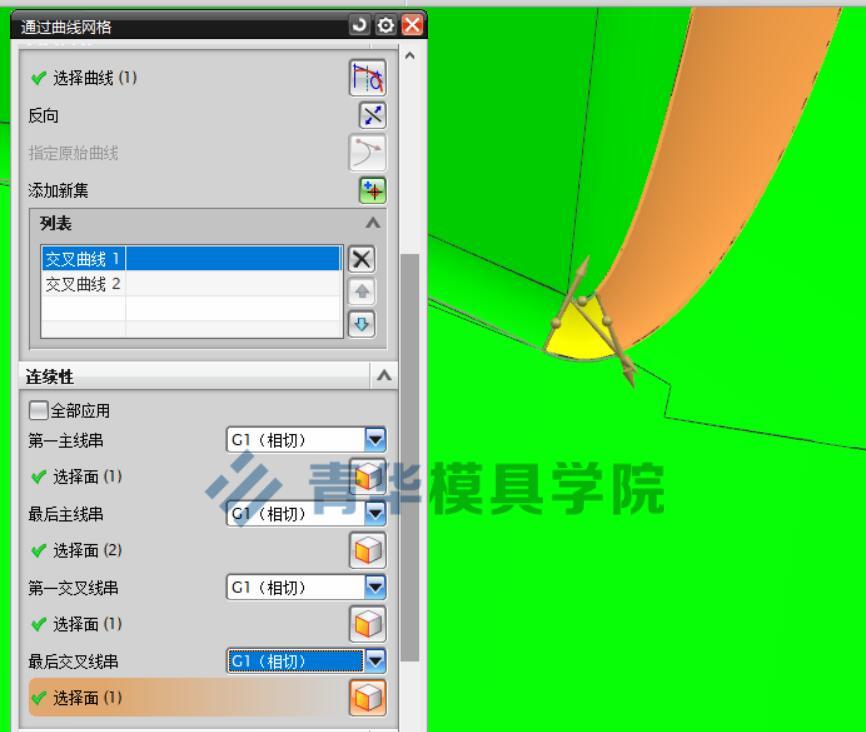
Task: Open dialog settings gear icon
Action: (386, 25)
